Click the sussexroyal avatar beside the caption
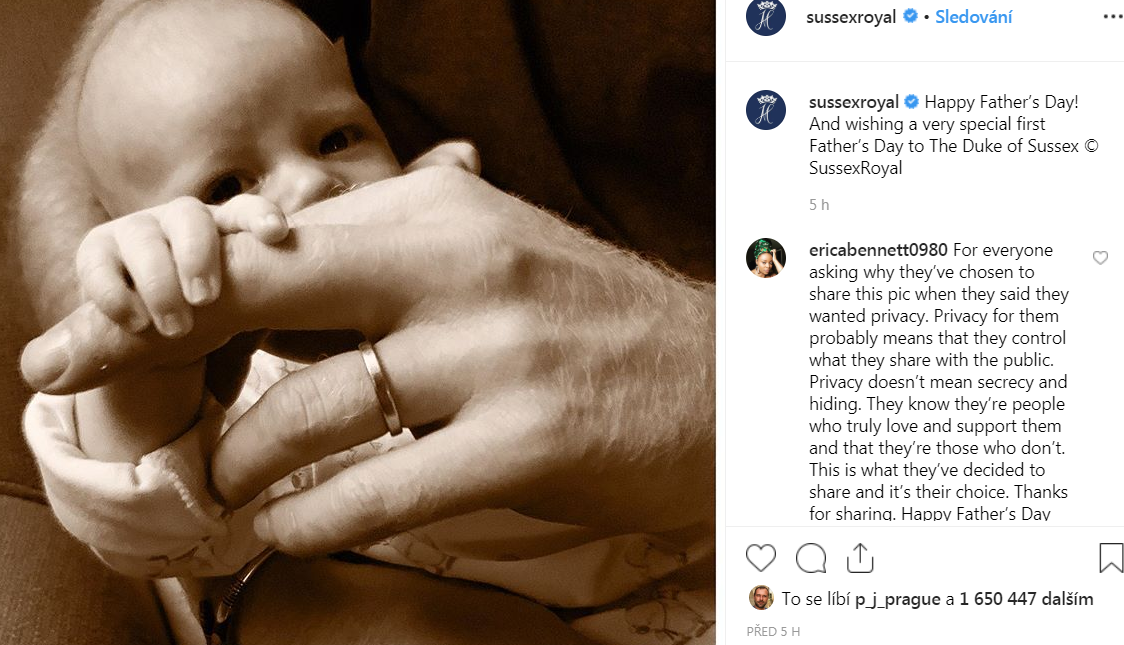Screen dimensions: 1124x645 766,109
